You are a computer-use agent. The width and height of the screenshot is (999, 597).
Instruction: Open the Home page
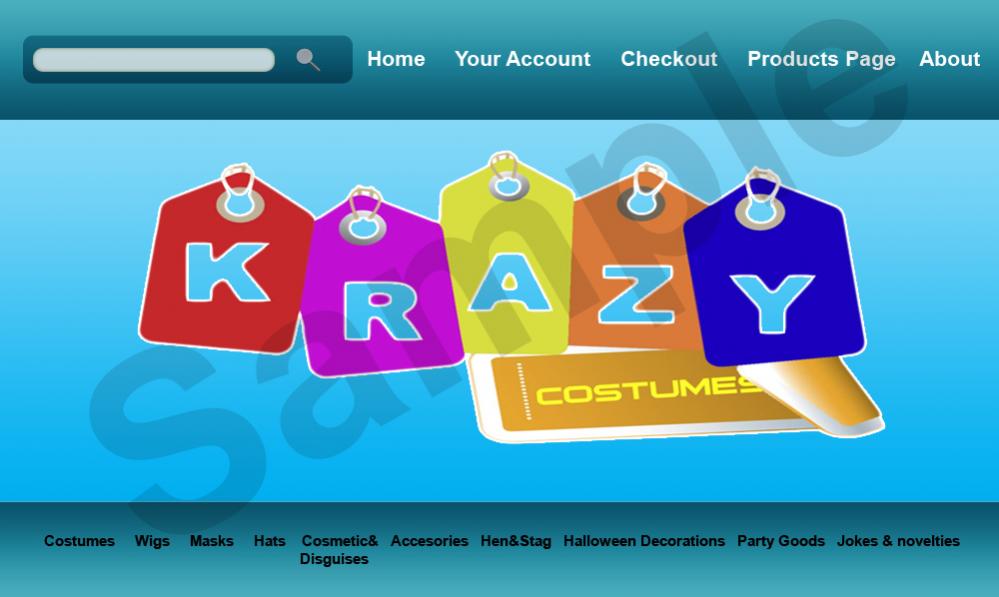[396, 59]
